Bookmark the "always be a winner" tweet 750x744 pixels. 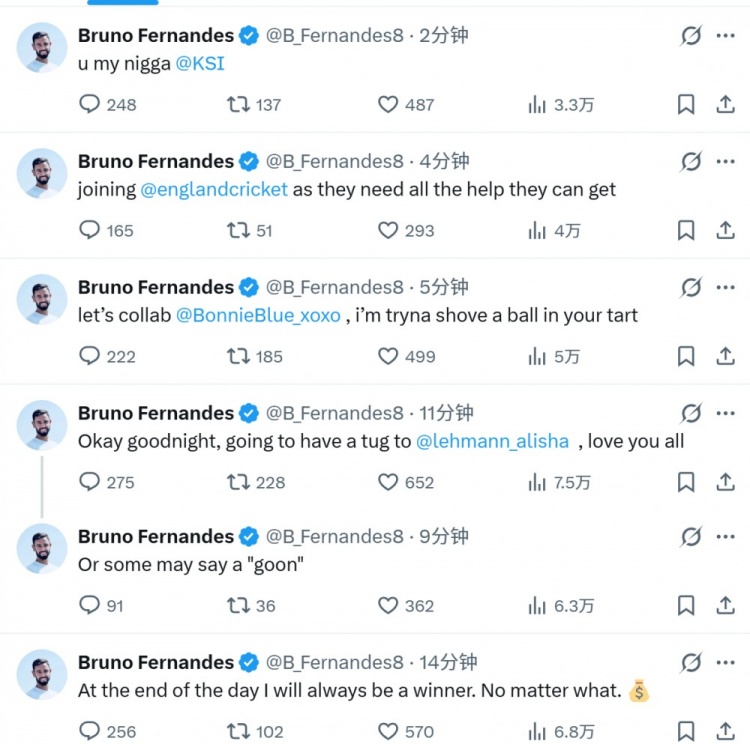(x=686, y=731)
